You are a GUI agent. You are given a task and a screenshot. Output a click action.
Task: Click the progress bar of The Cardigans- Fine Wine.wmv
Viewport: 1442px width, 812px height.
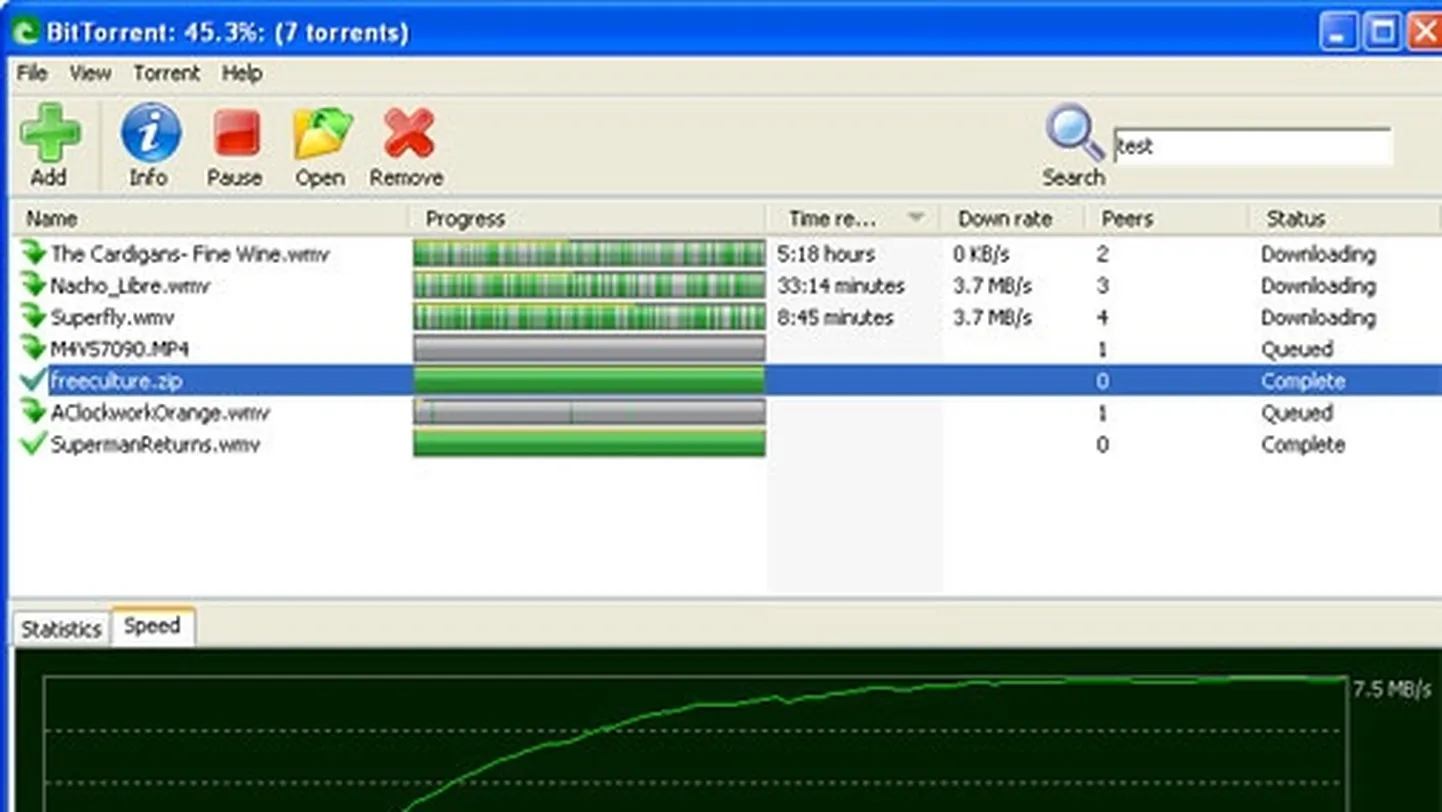click(589, 253)
